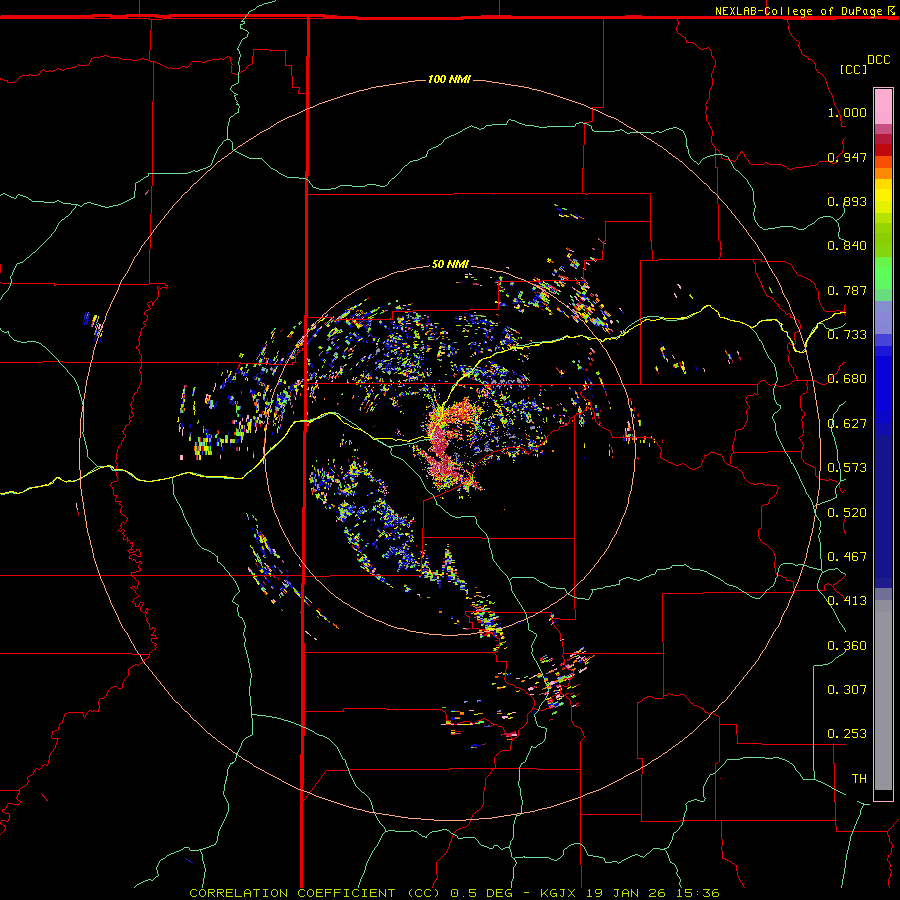
Task: Click the 0.520 scale value
Action: click(847, 513)
